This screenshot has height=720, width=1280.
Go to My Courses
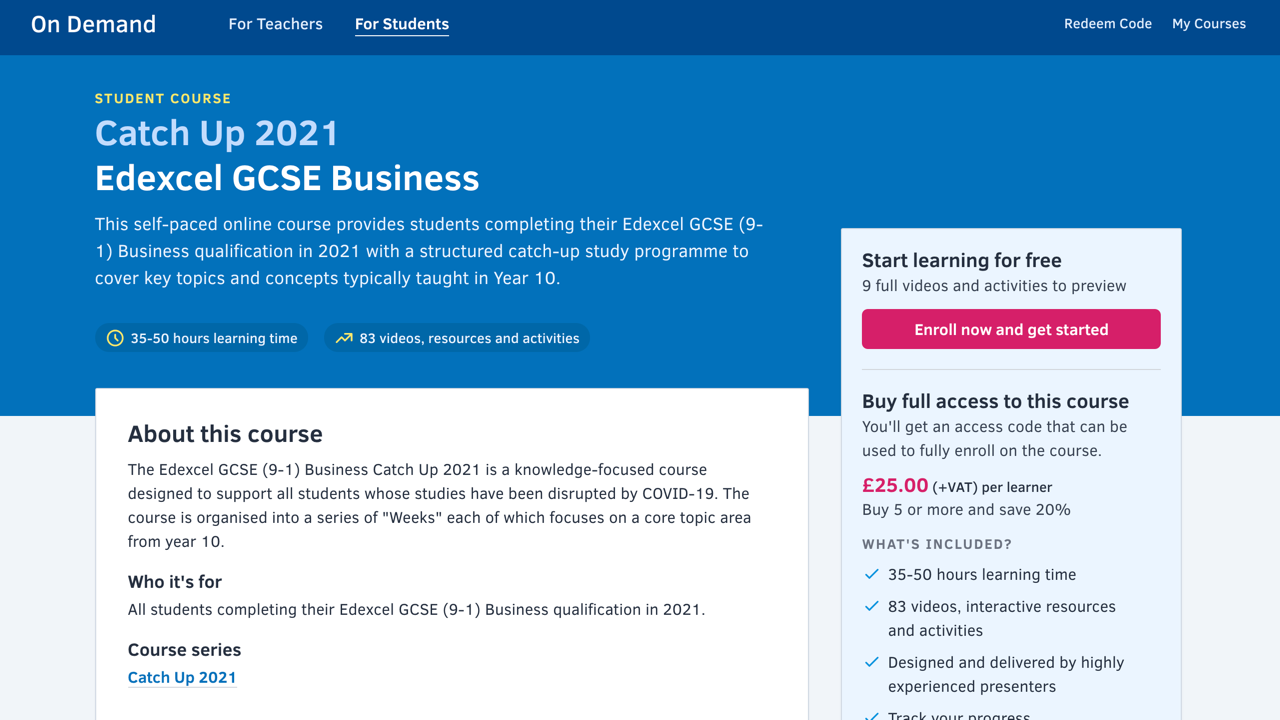click(1209, 24)
